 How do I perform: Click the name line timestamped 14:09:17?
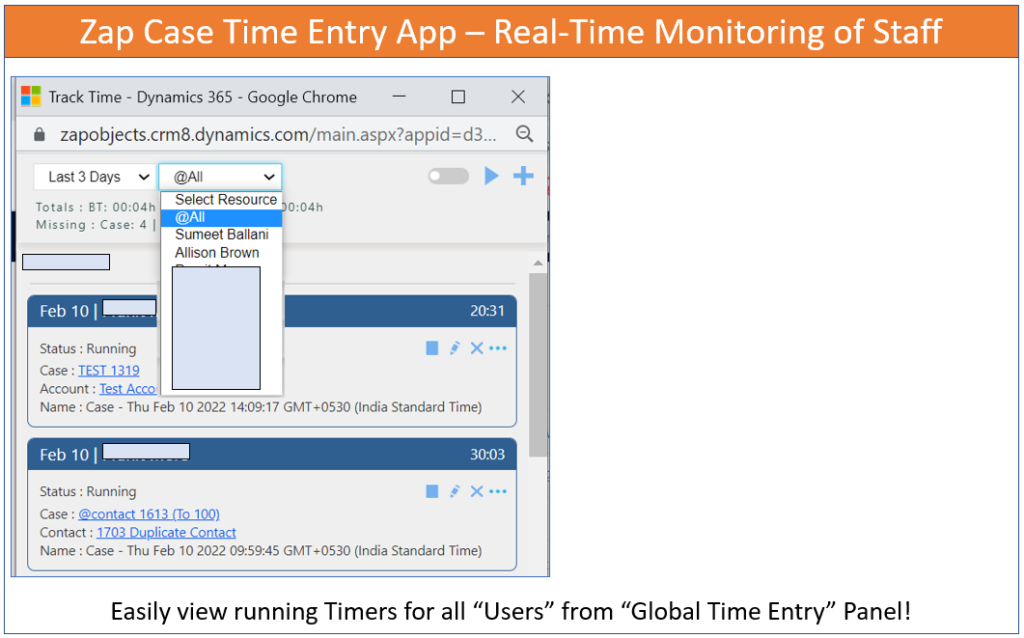pos(261,407)
